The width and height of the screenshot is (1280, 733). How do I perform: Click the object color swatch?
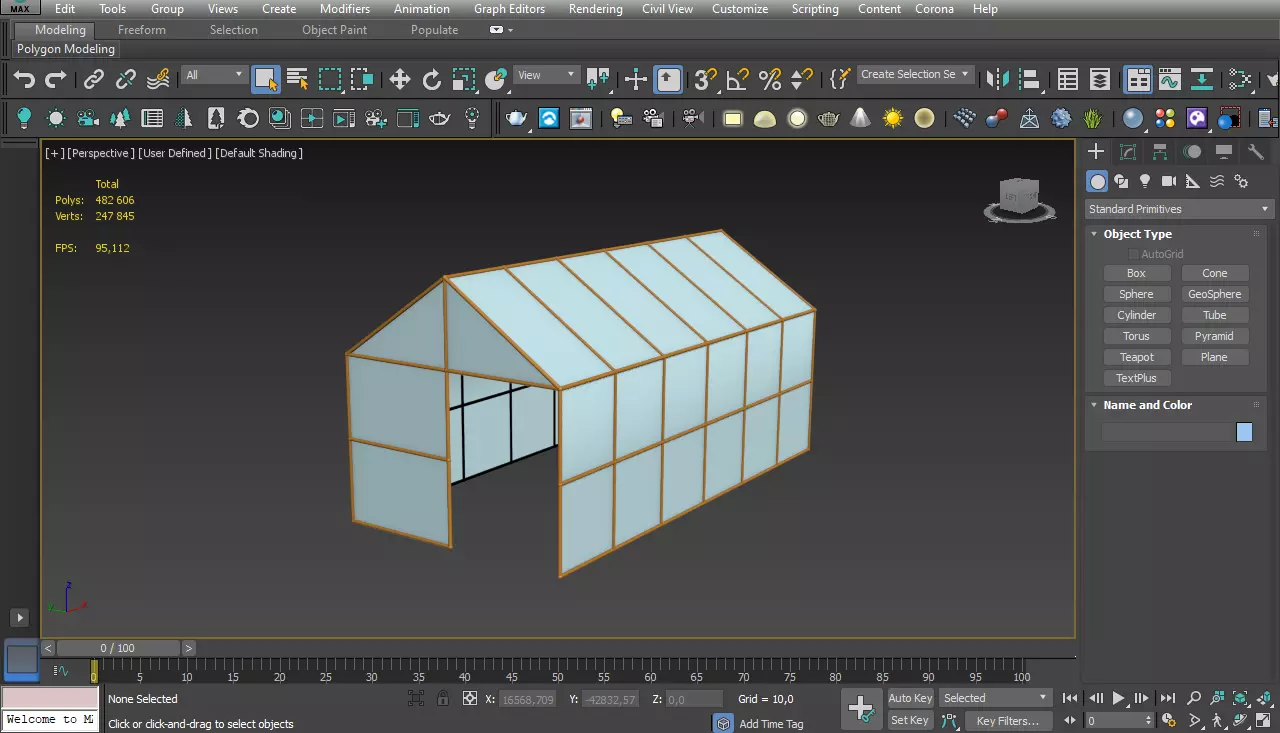(x=1244, y=432)
